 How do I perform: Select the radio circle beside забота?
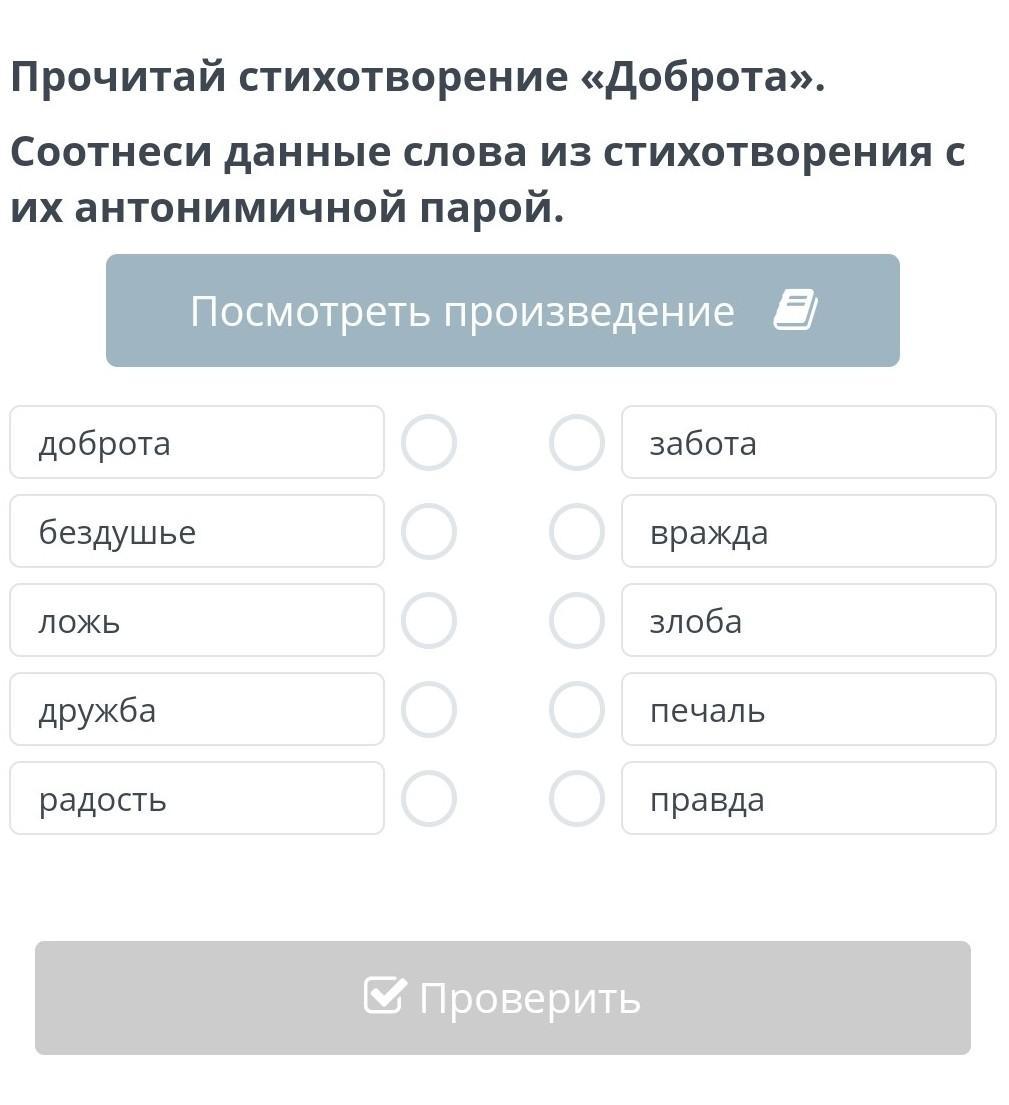576,443
